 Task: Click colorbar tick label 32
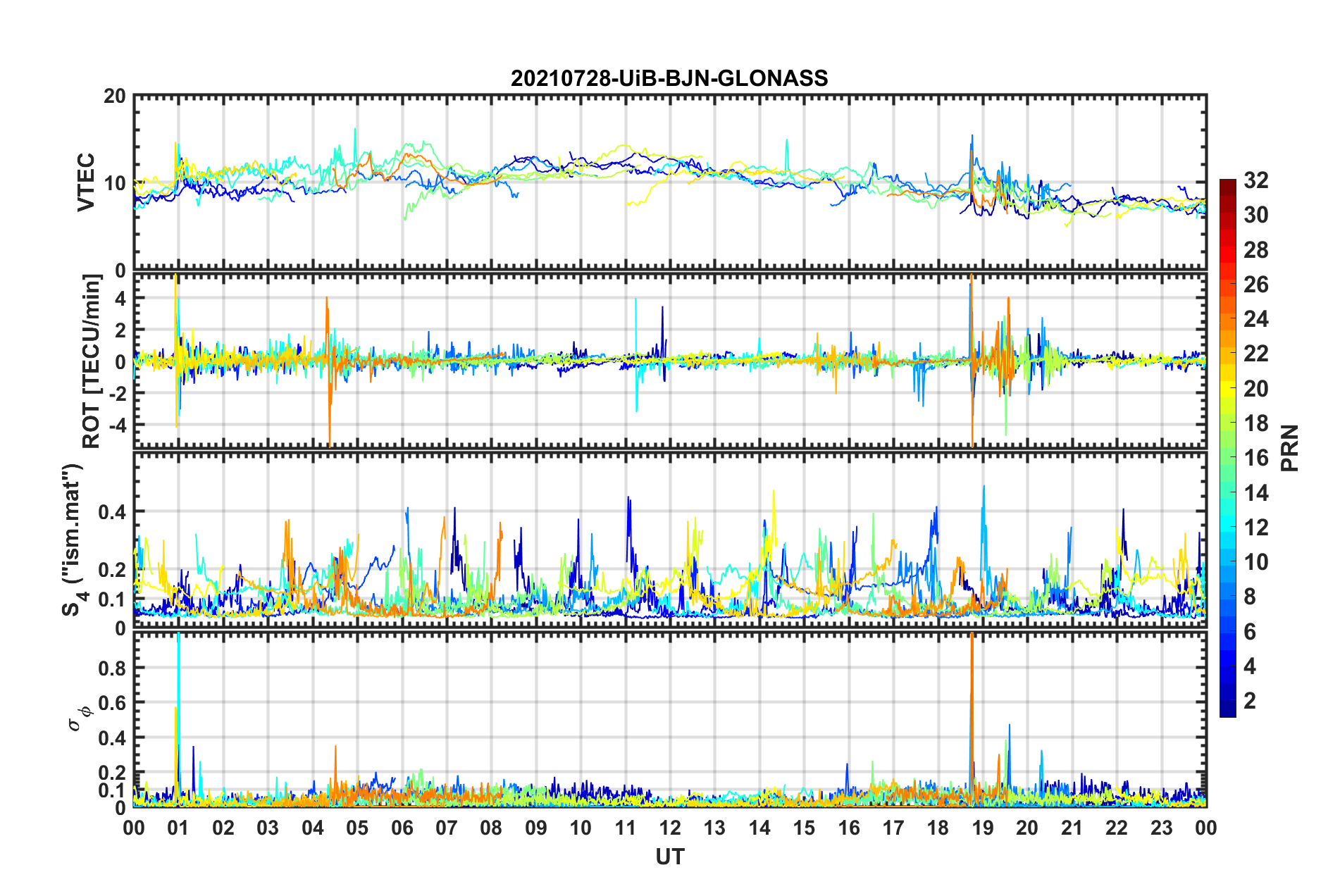point(1256,180)
